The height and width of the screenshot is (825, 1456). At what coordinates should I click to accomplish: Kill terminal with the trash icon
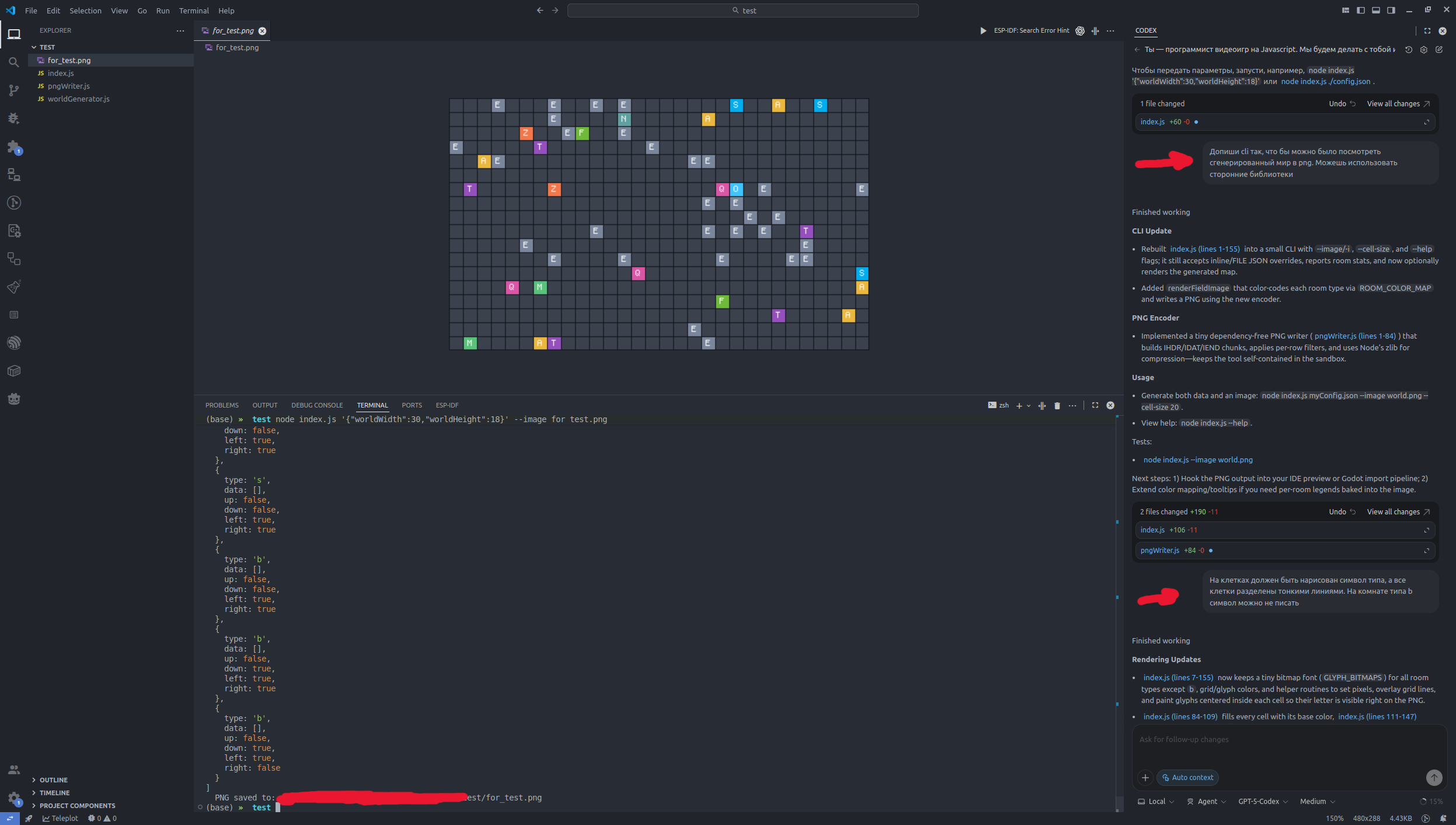(1057, 405)
